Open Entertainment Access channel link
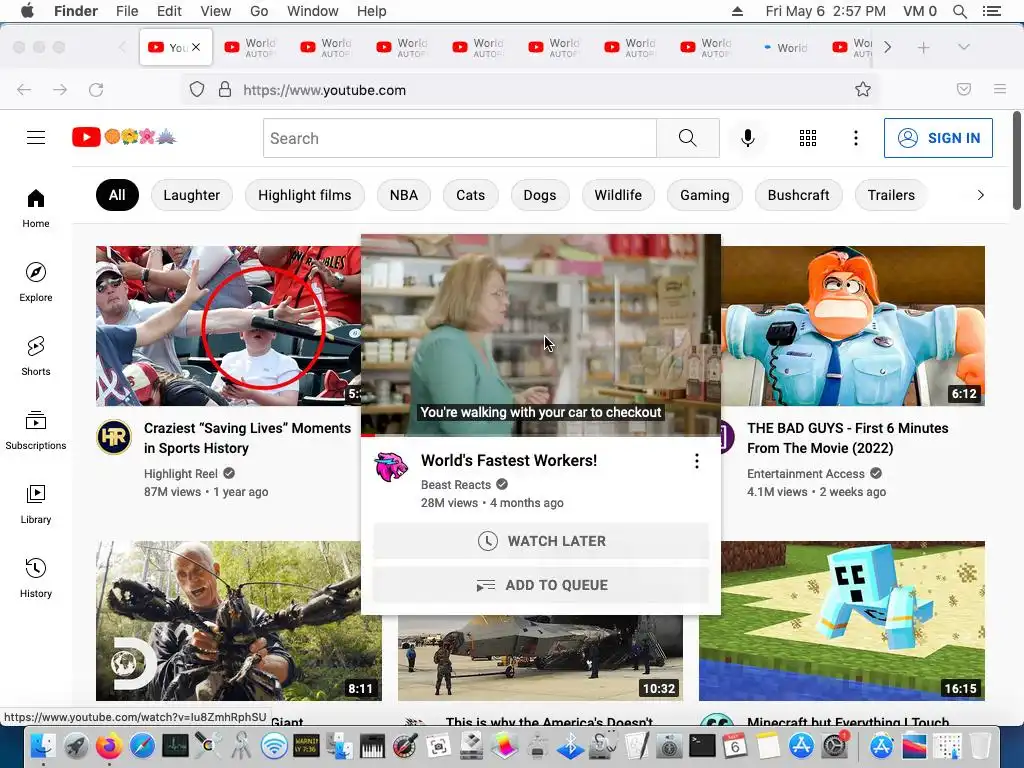This screenshot has width=1024, height=768. pyautogui.click(x=806, y=473)
